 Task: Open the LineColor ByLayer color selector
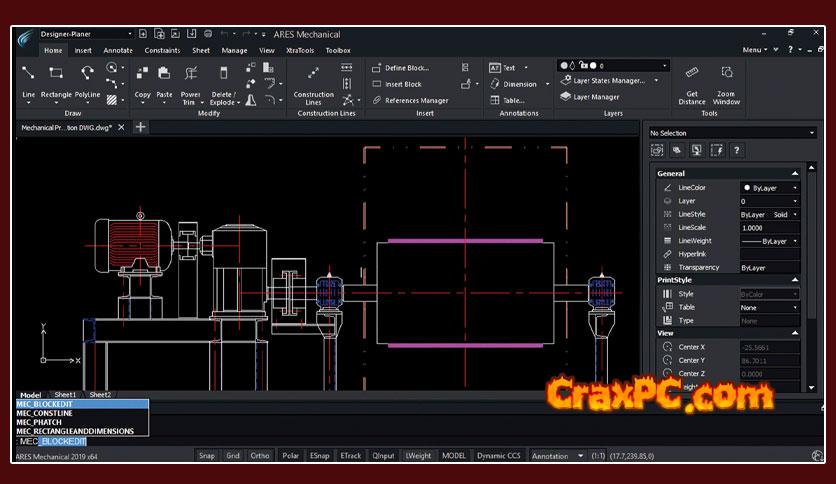pyautogui.click(x=770, y=187)
